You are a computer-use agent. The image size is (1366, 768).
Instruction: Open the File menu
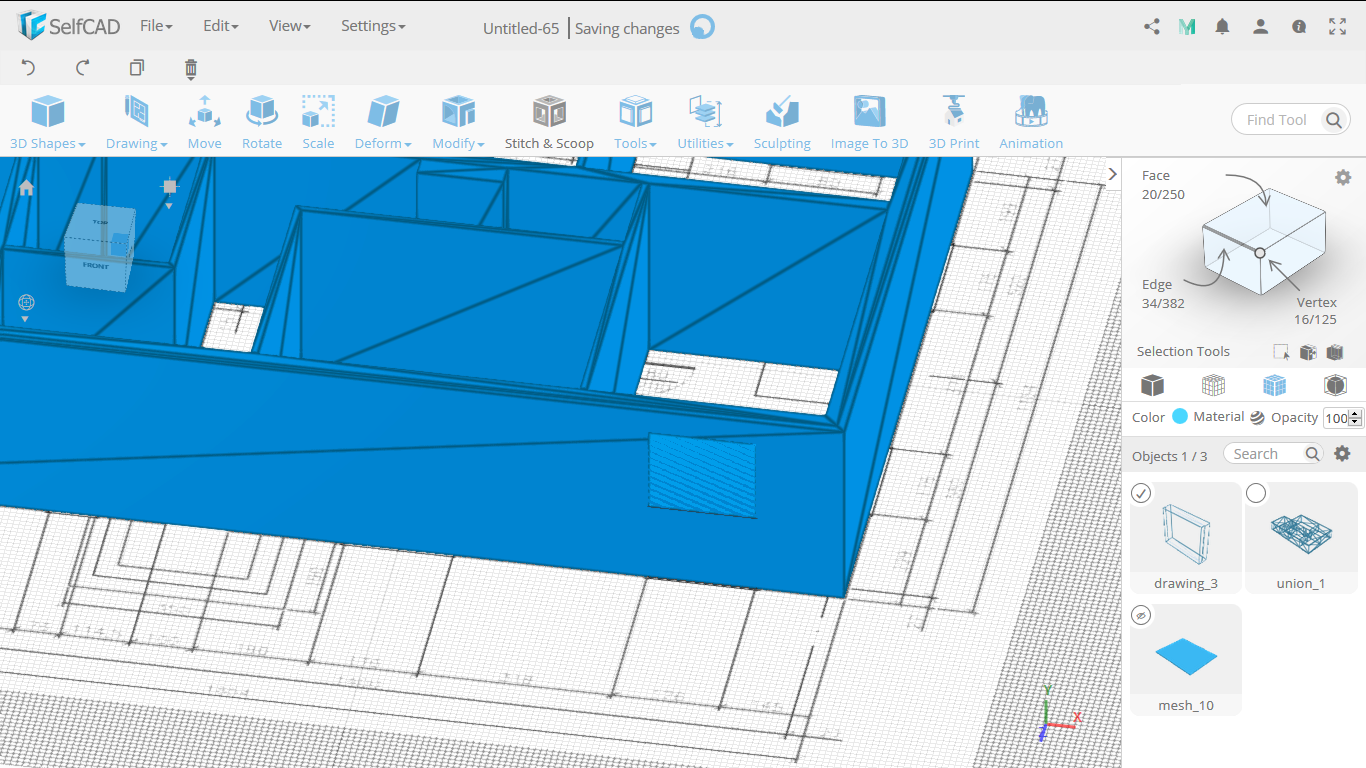click(x=156, y=26)
